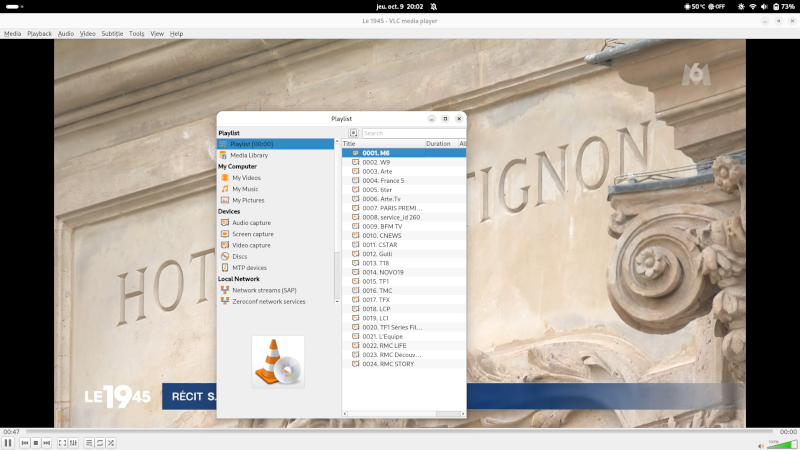Viewport: 800px width, 450px height.
Task: Click the brightness sun icon in top bar
Action: (741, 7)
